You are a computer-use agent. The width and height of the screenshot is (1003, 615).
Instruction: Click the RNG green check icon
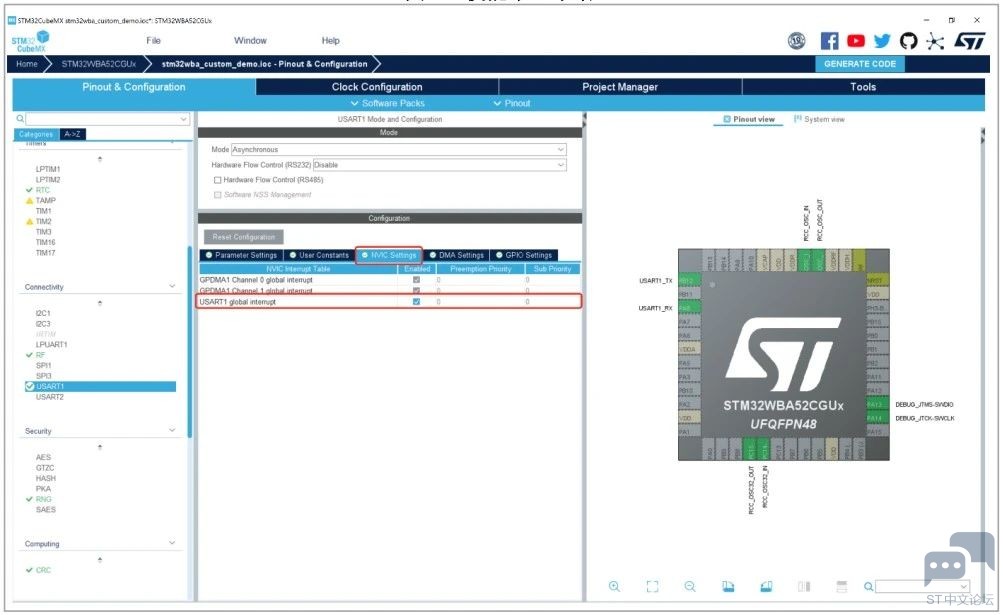(x=29, y=499)
